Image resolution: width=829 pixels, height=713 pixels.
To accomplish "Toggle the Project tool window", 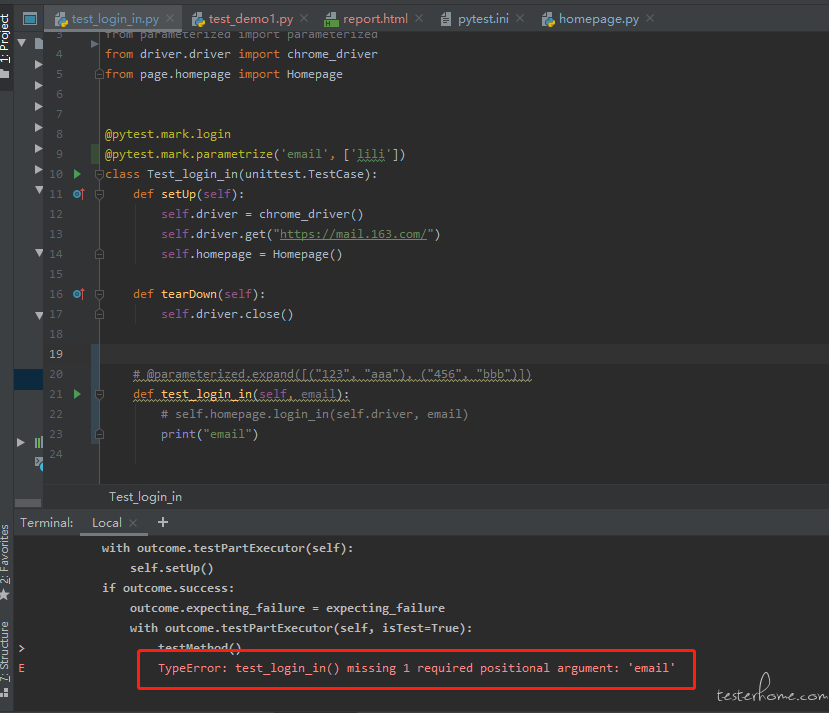I will tap(5, 47).
